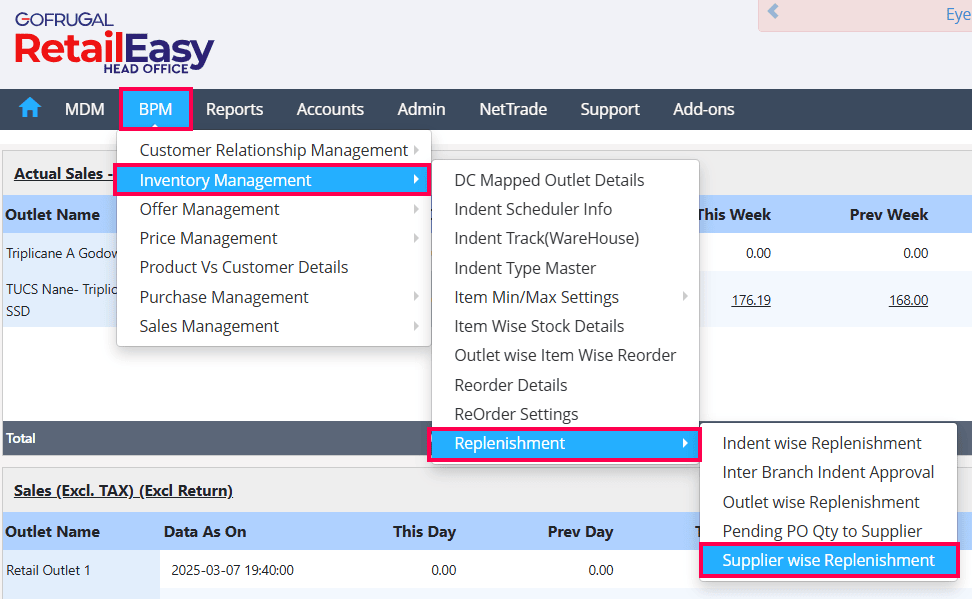
Task: Open ReOrder Settings menu entry
Action: click(x=516, y=414)
